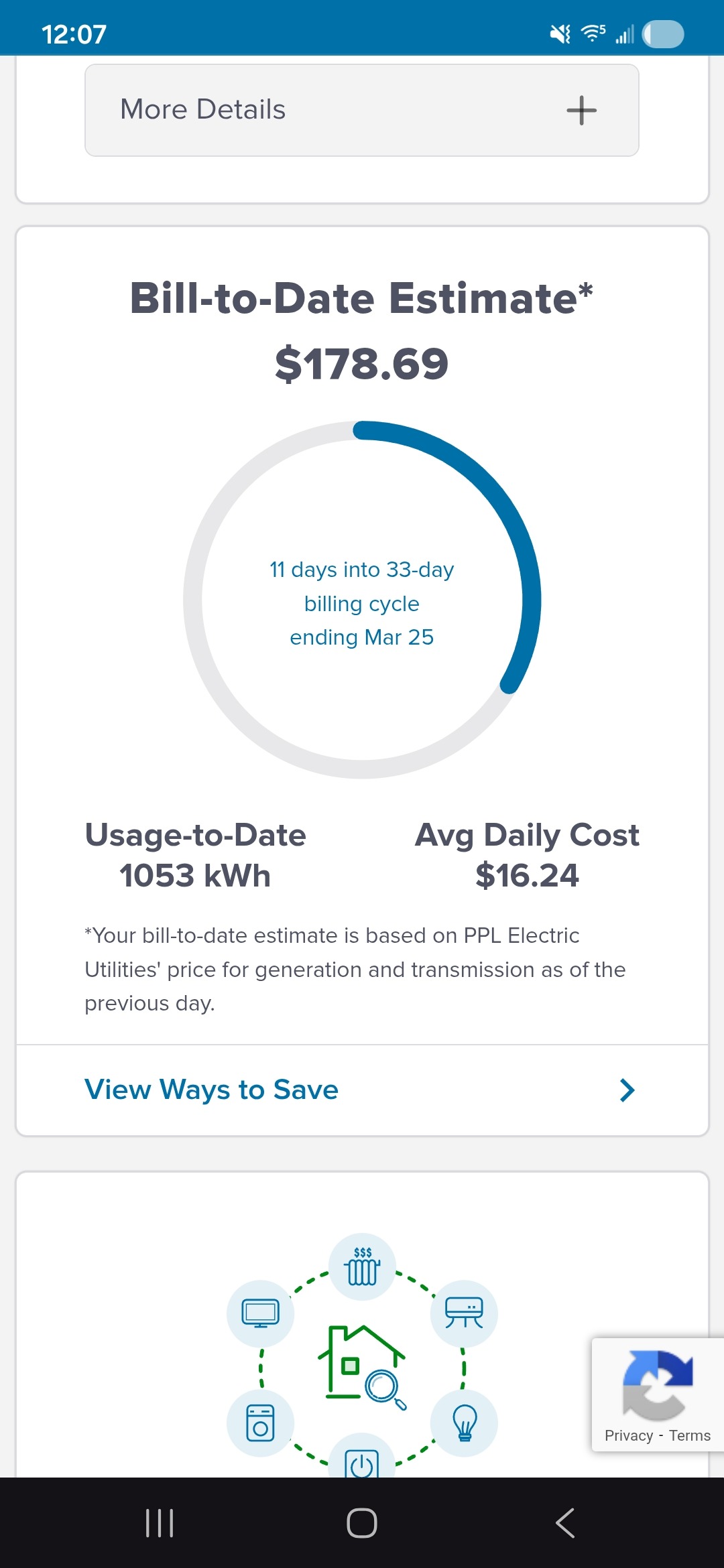Open the reCAPTCHA Terms link
The height and width of the screenshot is (1568, 724).
coord(690,1435)
